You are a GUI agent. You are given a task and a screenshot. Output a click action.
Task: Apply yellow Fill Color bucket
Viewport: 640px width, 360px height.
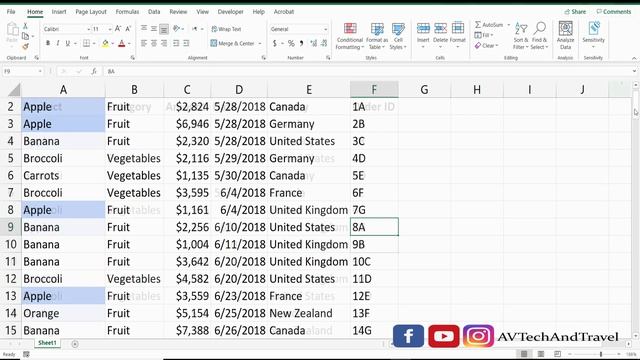point(105,43)
